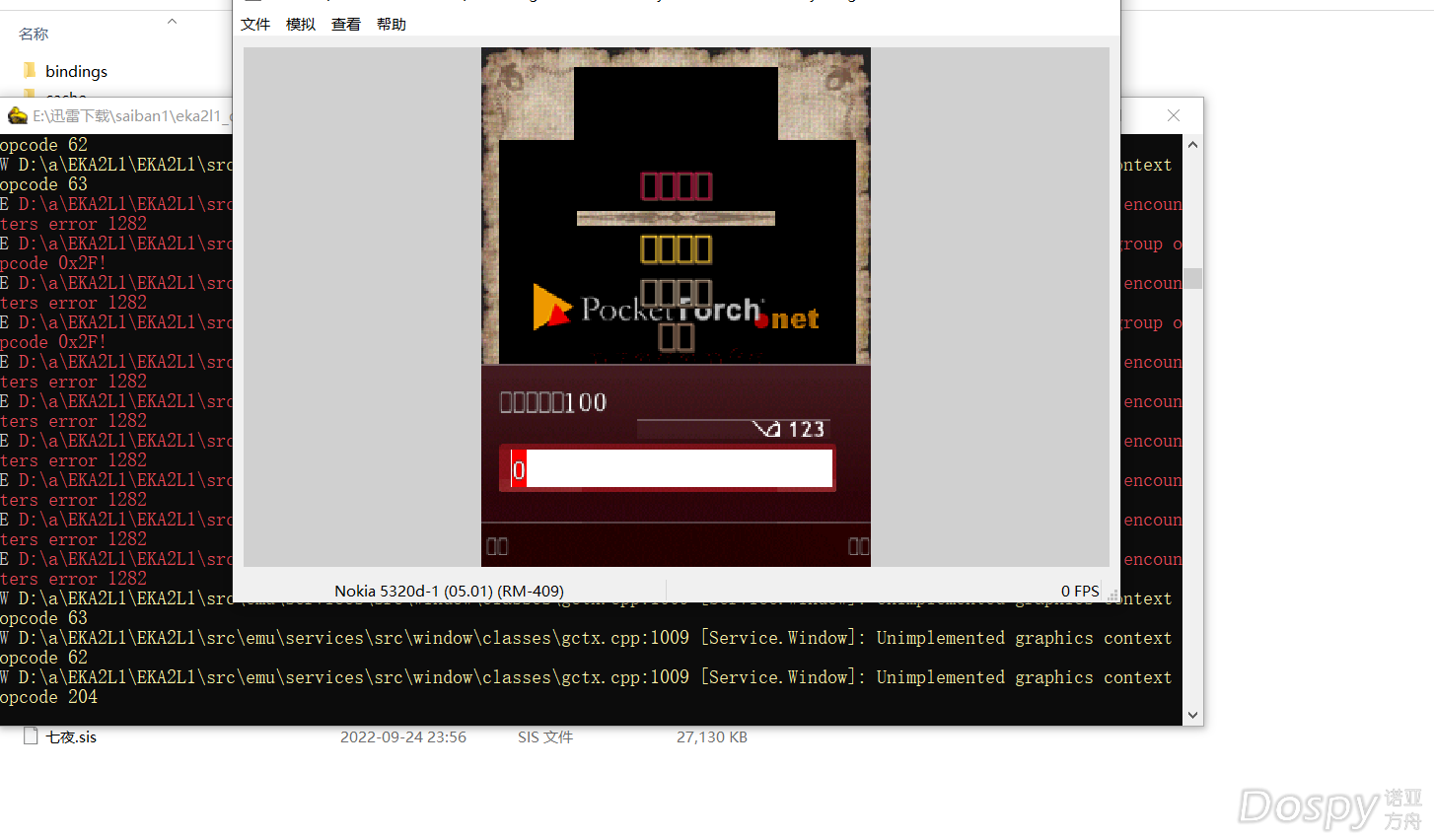
Task: Click the Nokia 5320d-1 device status text
Action: tap(449, 591)
